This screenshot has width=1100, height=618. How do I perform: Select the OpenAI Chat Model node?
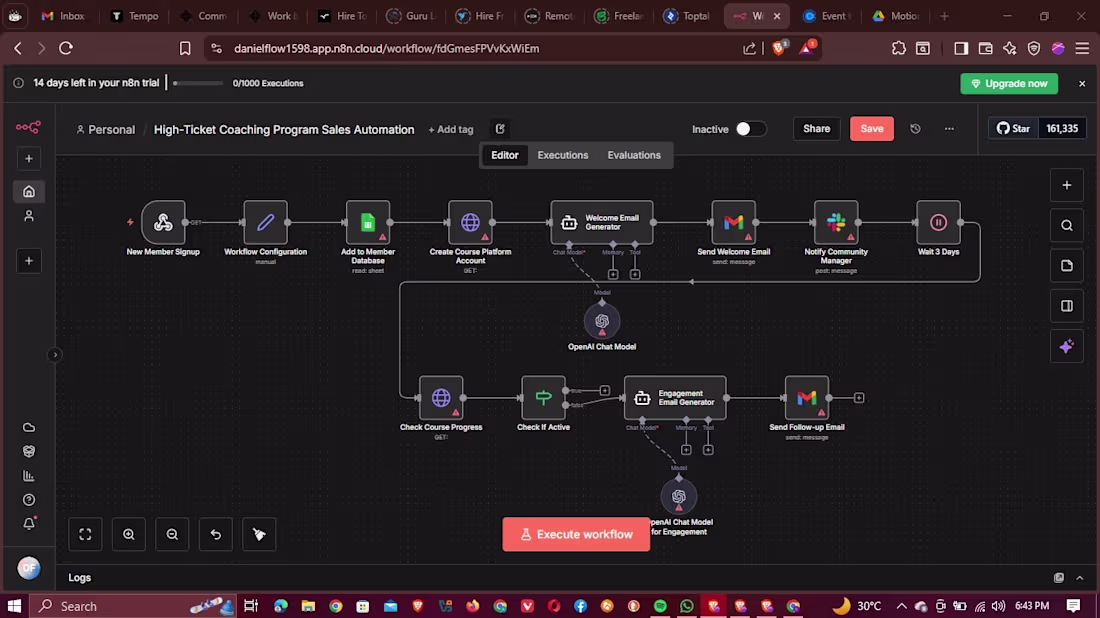[602, 321]
